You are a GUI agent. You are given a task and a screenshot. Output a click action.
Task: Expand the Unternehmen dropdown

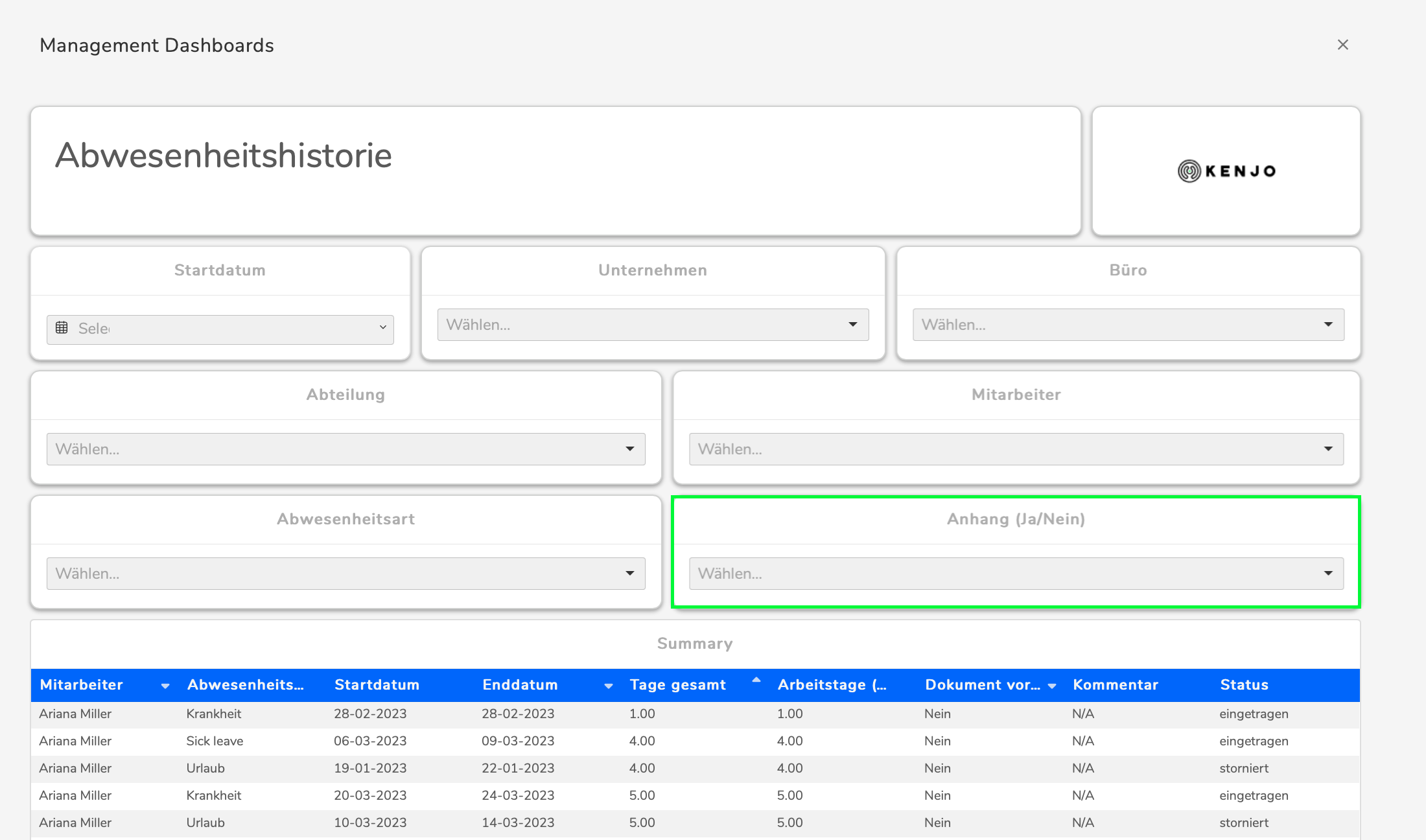click(653, 325)
